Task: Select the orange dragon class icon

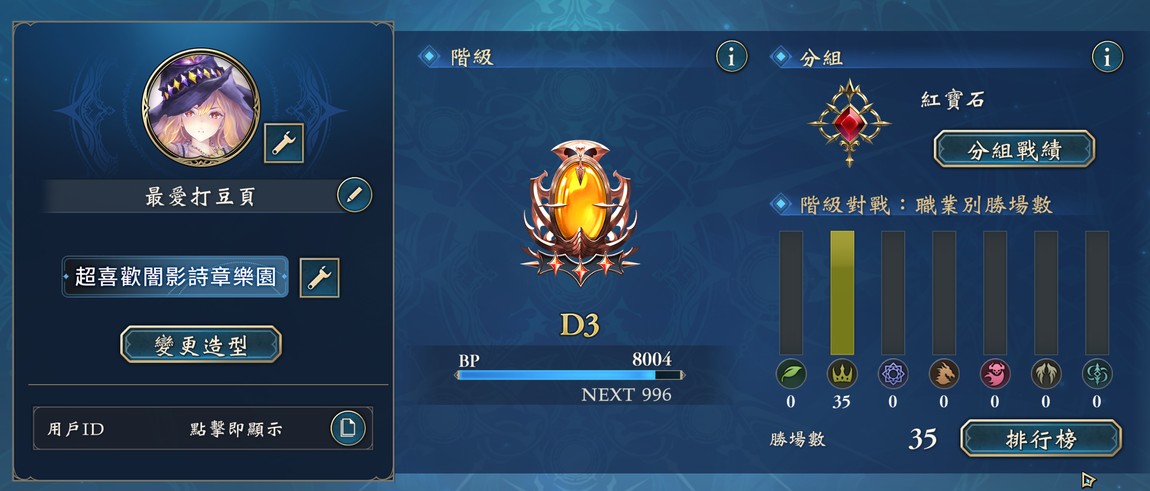Action: (x=944, y=374)
